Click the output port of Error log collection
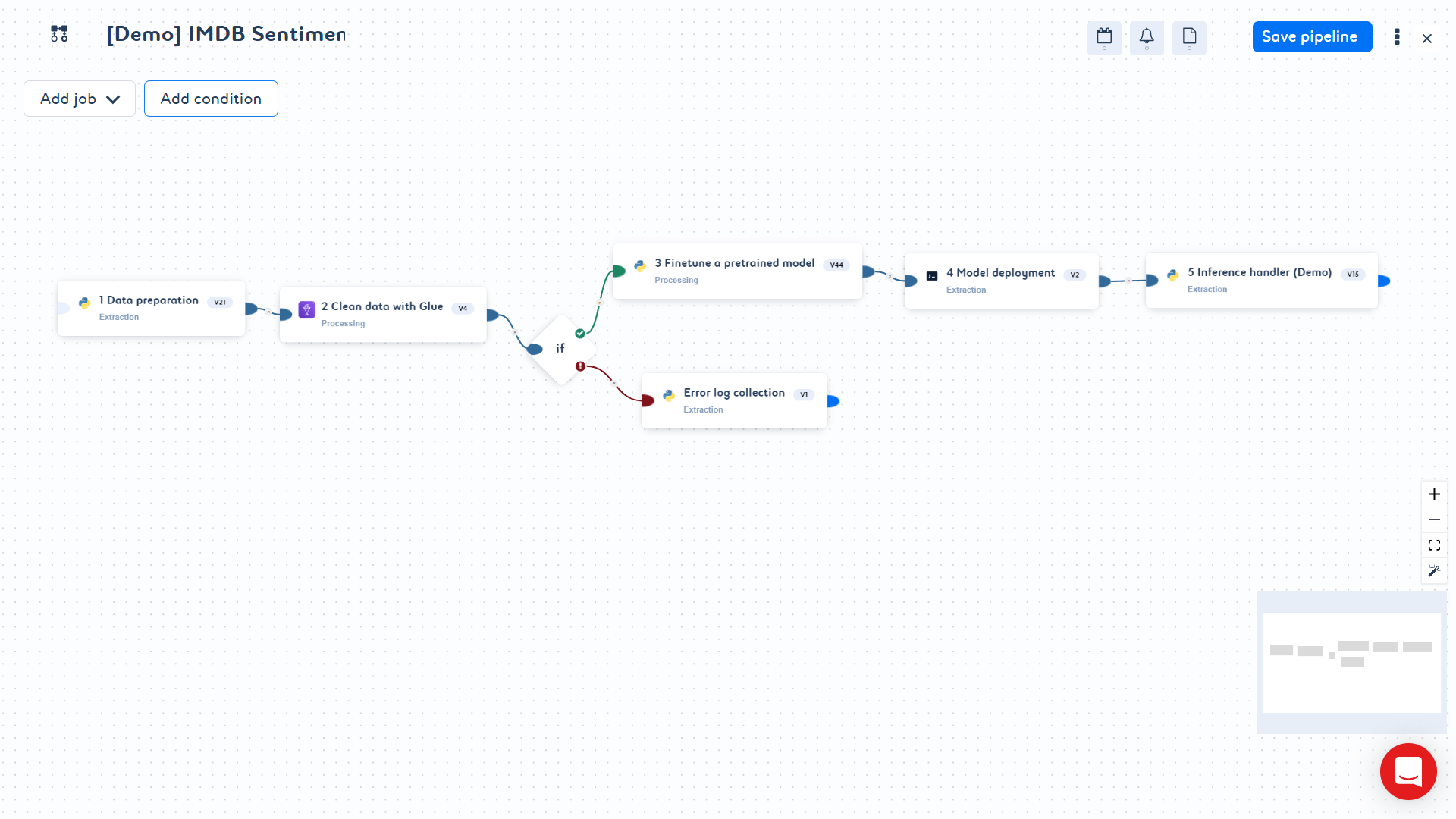 click(x=833, y=401)
